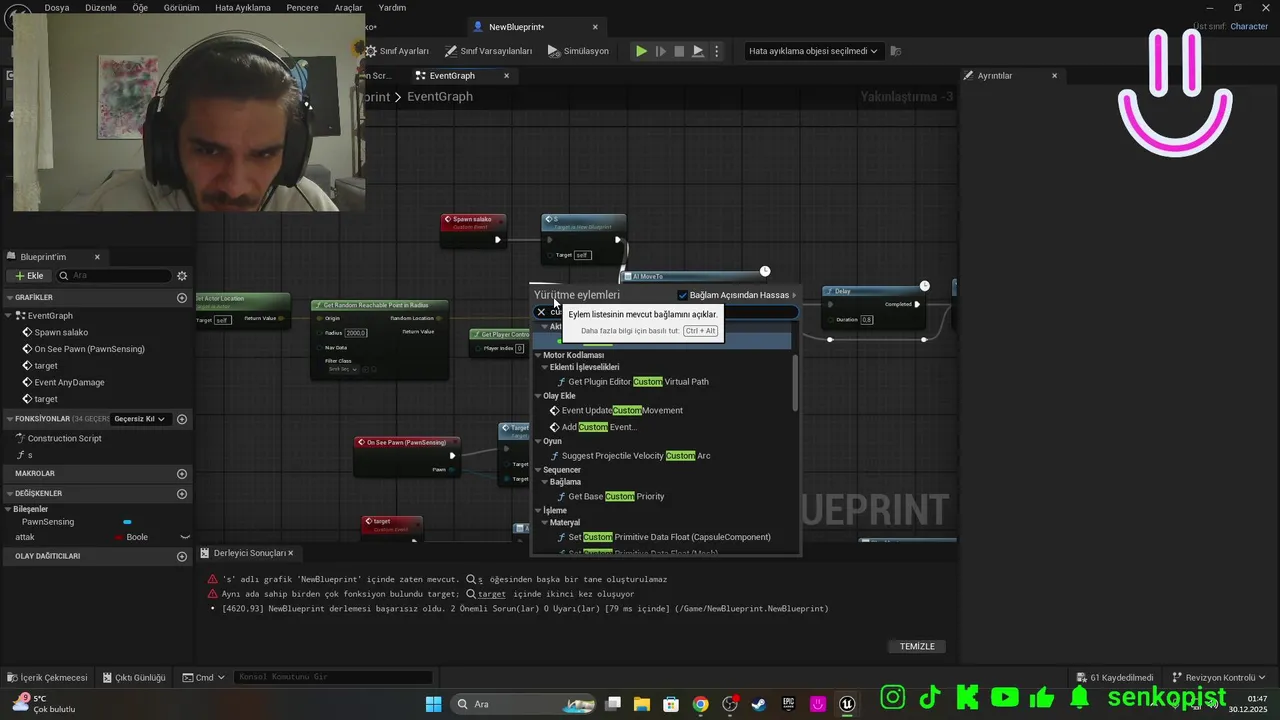Add dispatcher with OLAY DAĞITICILARI plus icon
This screenshot has height=720, width=1280.
click(182, 556)
